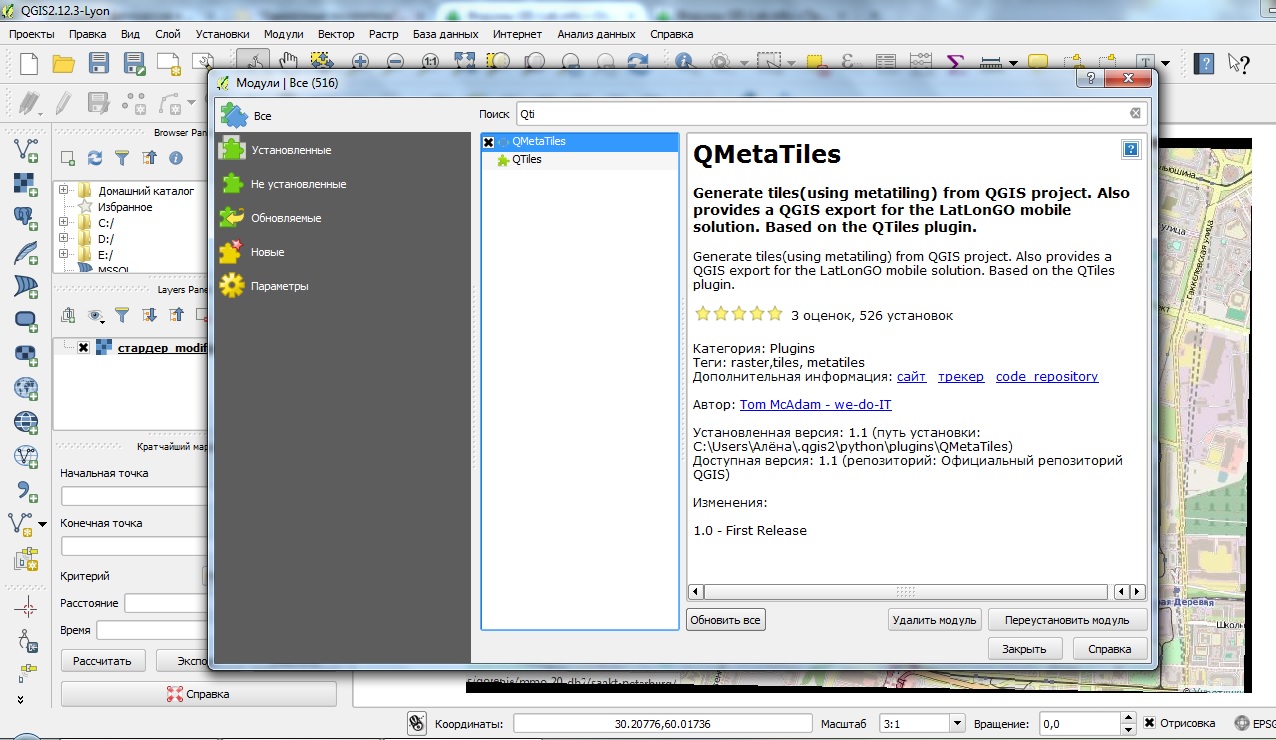Toggle the mouse extents icon beside Координаты
Image resolution: width=1276 pixels, height=740 pixels.
418,723
